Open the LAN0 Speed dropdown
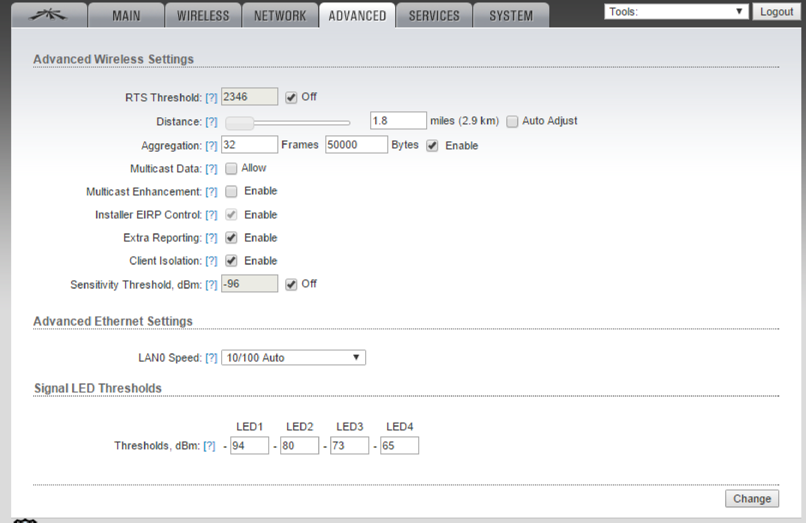 [294, 357]
